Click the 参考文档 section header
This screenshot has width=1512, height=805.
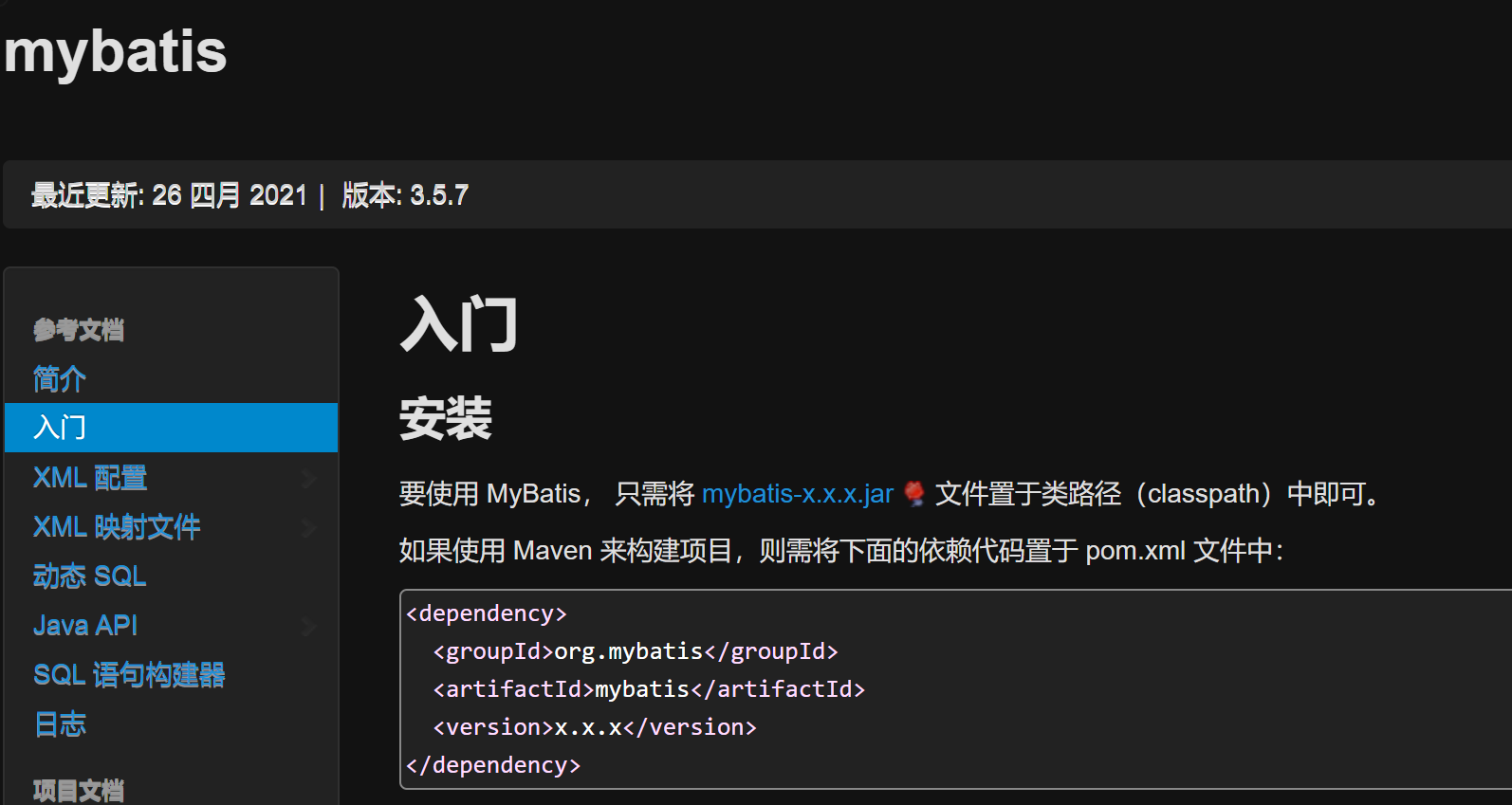79,330
